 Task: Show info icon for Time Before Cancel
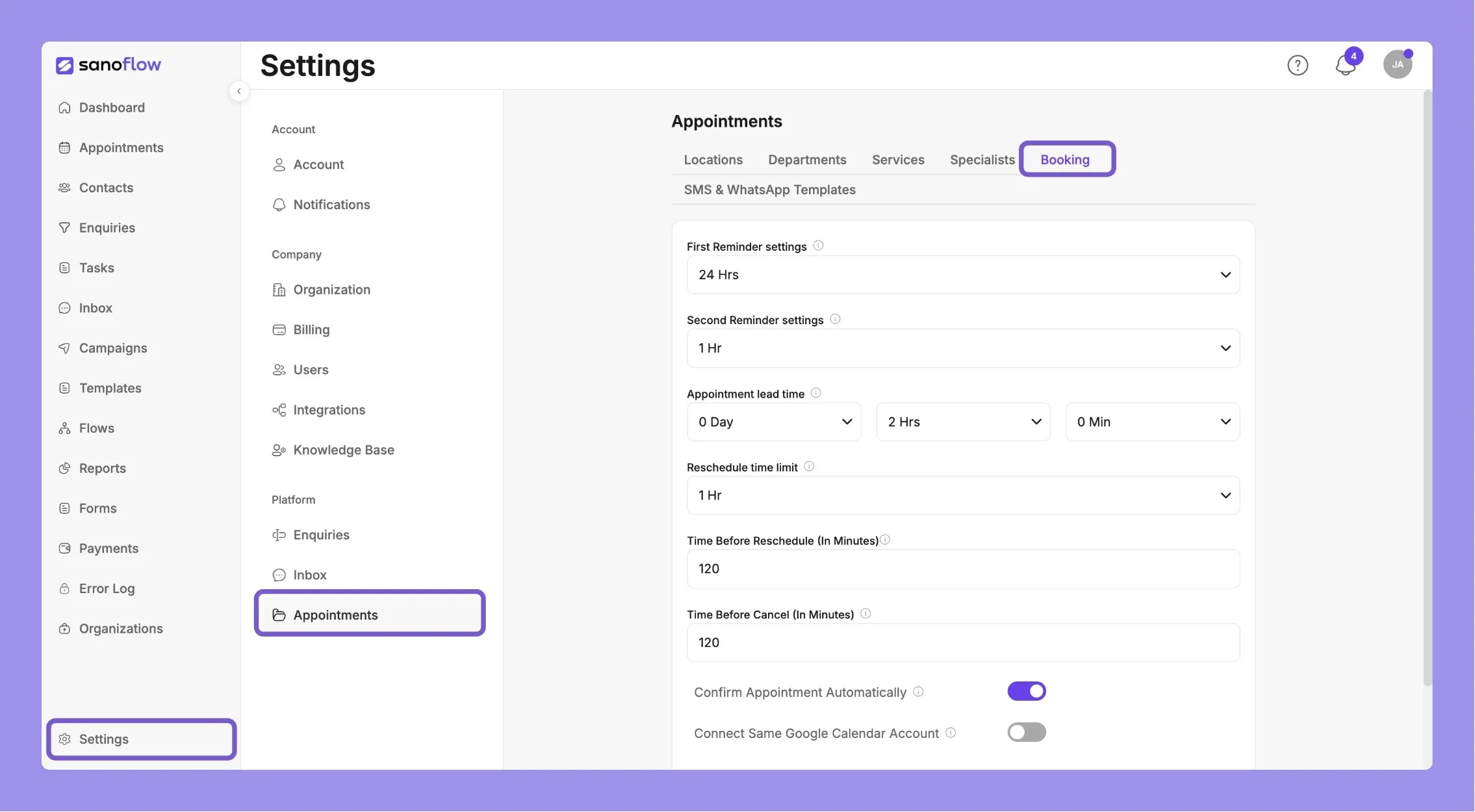click(x=866, y=613)
